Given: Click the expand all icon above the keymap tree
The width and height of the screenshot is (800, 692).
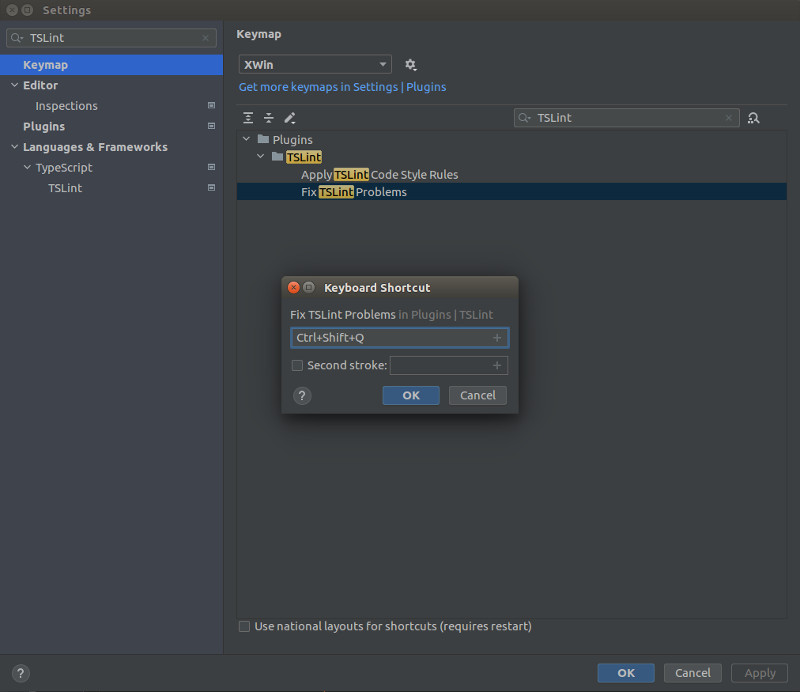Looking at the screenshot, I should 248,117.
